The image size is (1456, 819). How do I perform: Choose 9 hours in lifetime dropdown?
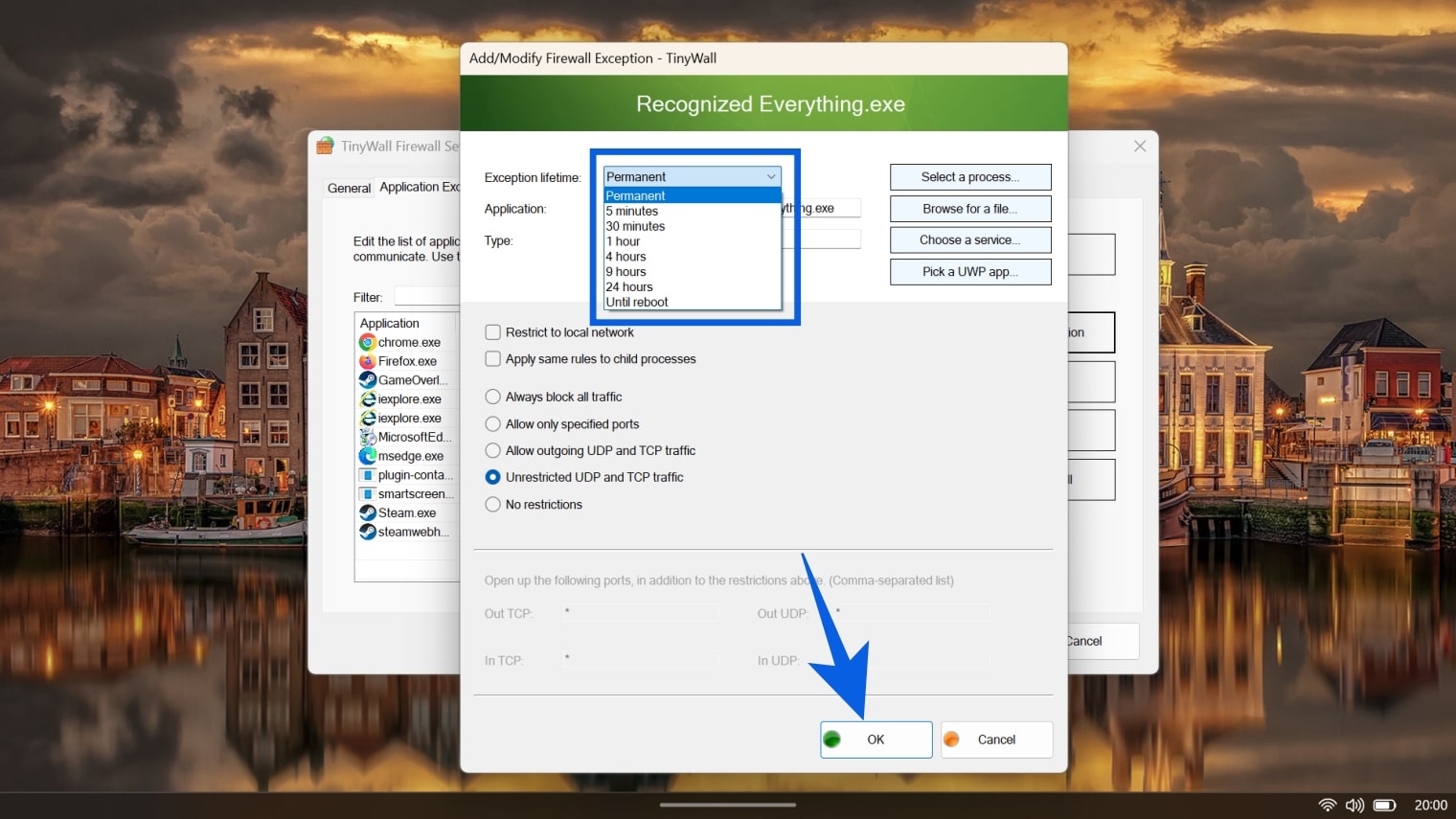point(693,272)
